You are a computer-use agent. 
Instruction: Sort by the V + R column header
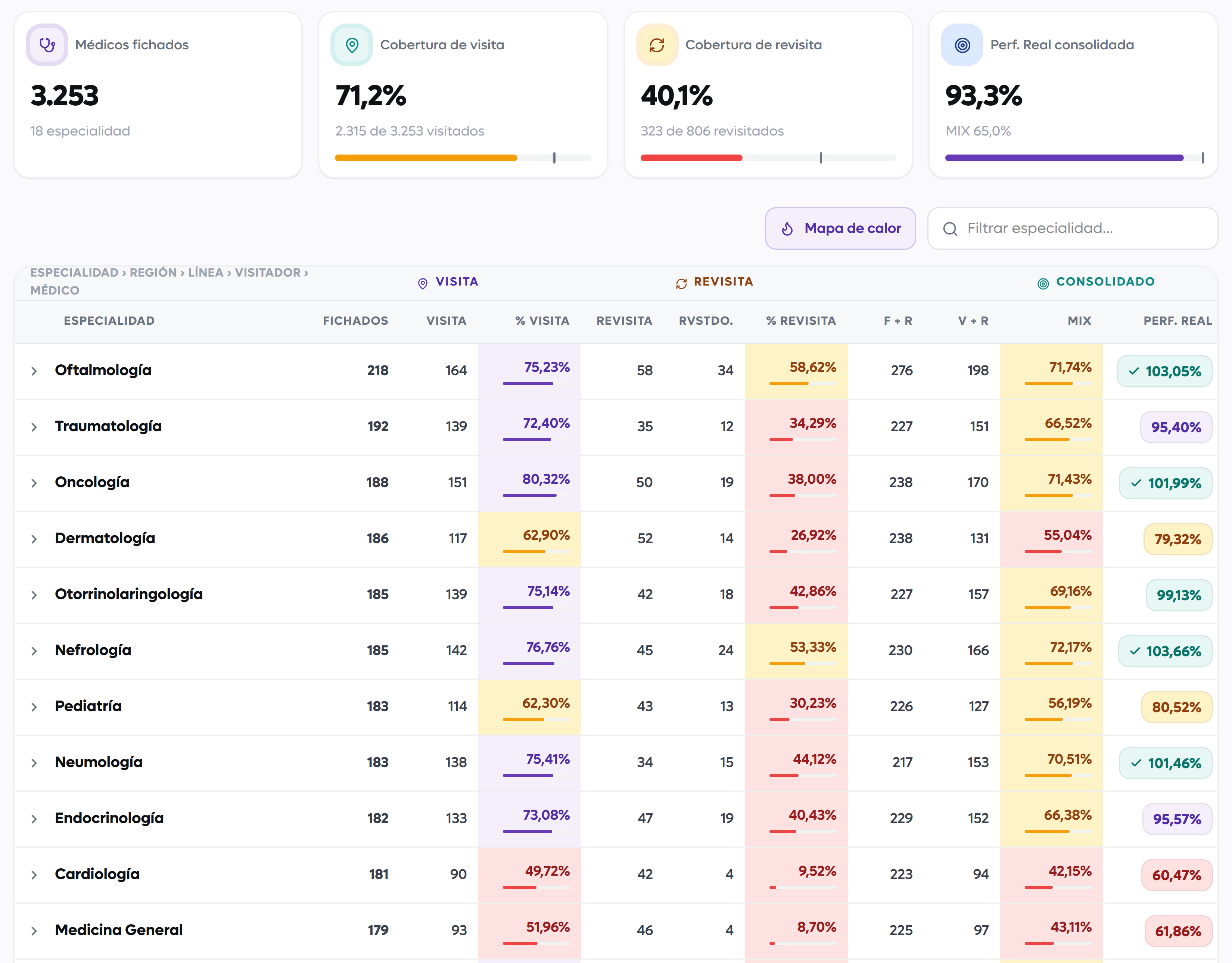973,321
